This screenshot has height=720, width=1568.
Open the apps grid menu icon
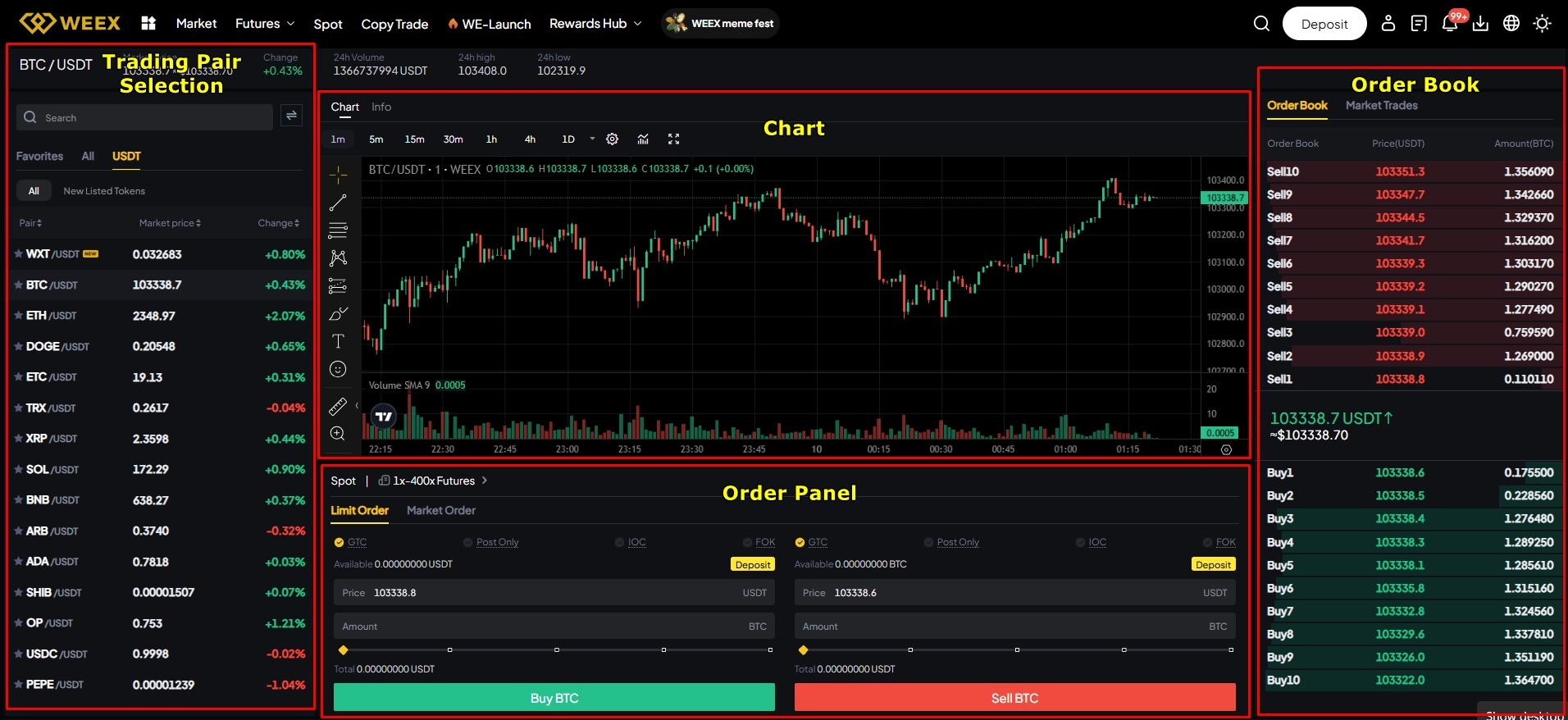coord(148,23)
